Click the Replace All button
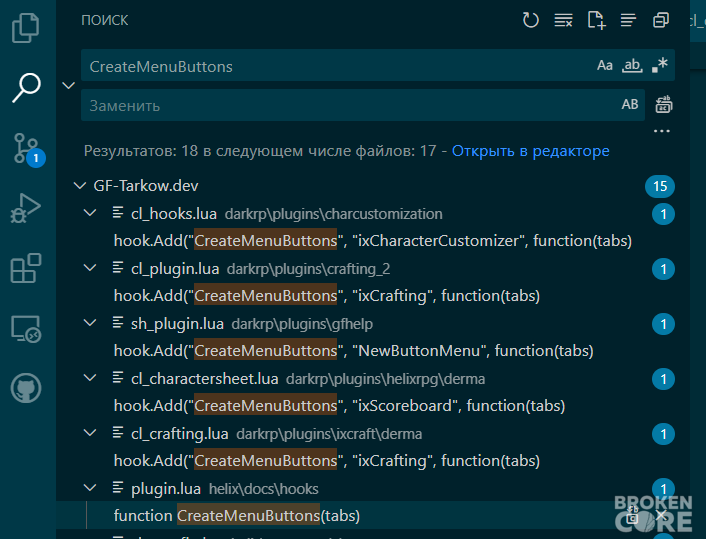 point(664,104)
